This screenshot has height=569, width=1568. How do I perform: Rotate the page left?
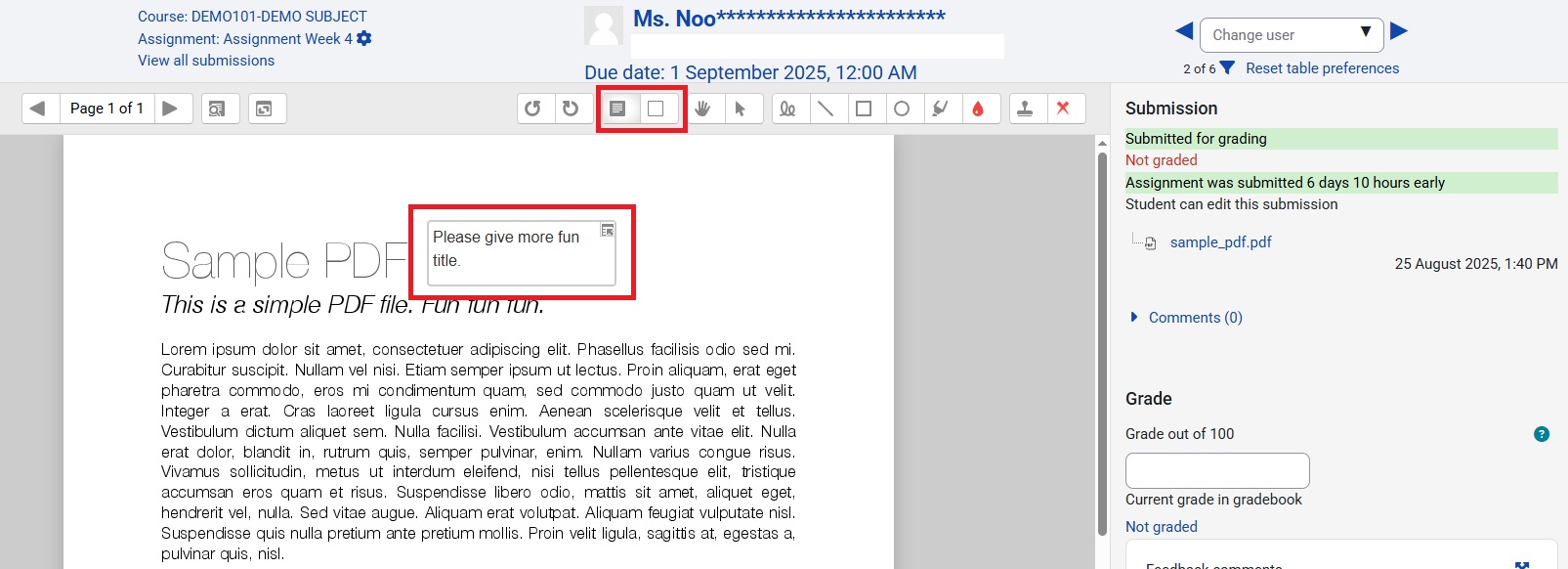(532, 109)
